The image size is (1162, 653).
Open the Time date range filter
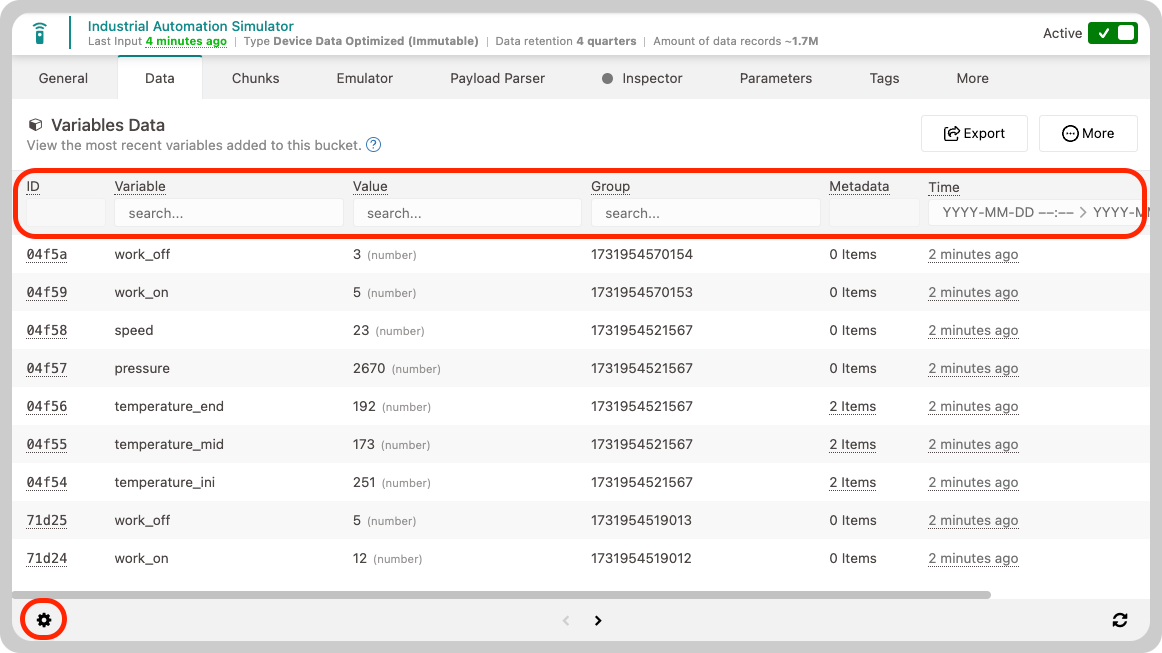(1038, 213)
